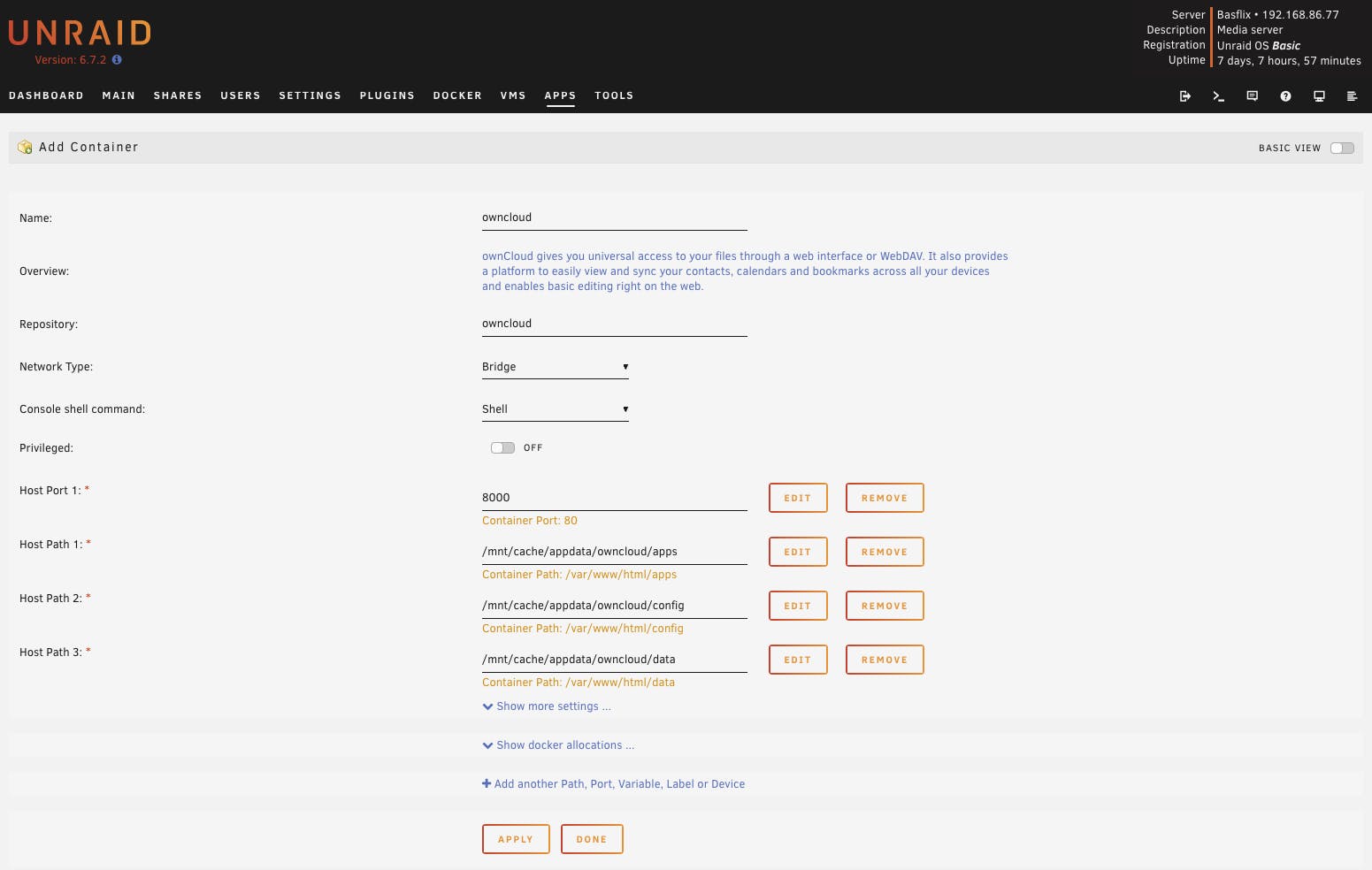The image size is (1372, 870).
Task: Open the terminal icon
Action: tap(1219, 96)
